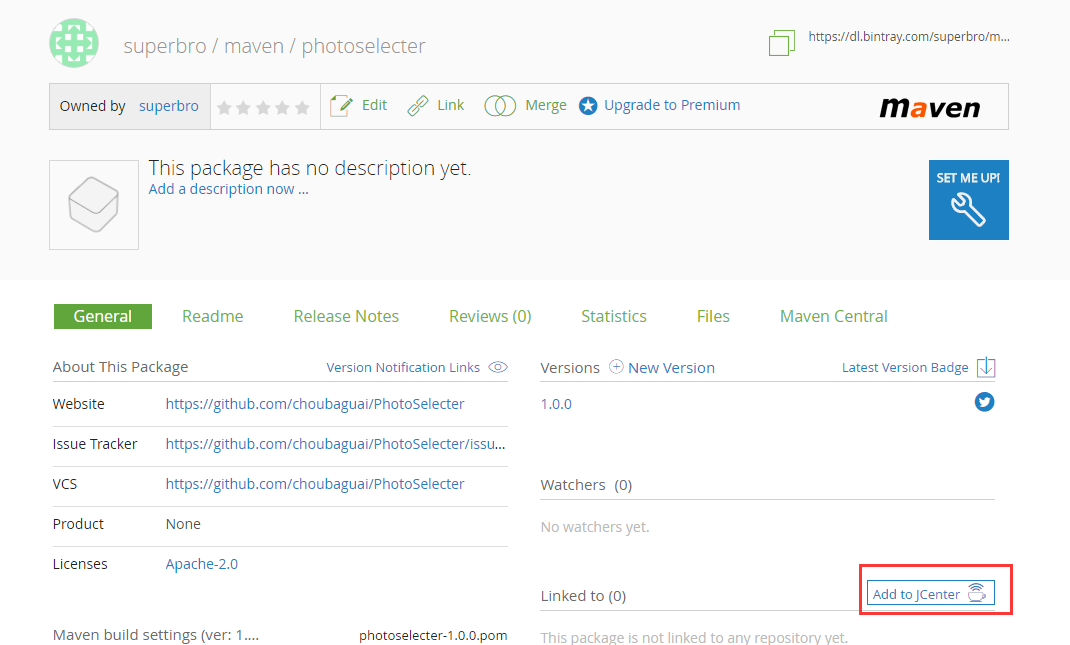Screen dimensions: 1070x645
Task: Click the green package avatar icon
Action: (x=74, y=43)
